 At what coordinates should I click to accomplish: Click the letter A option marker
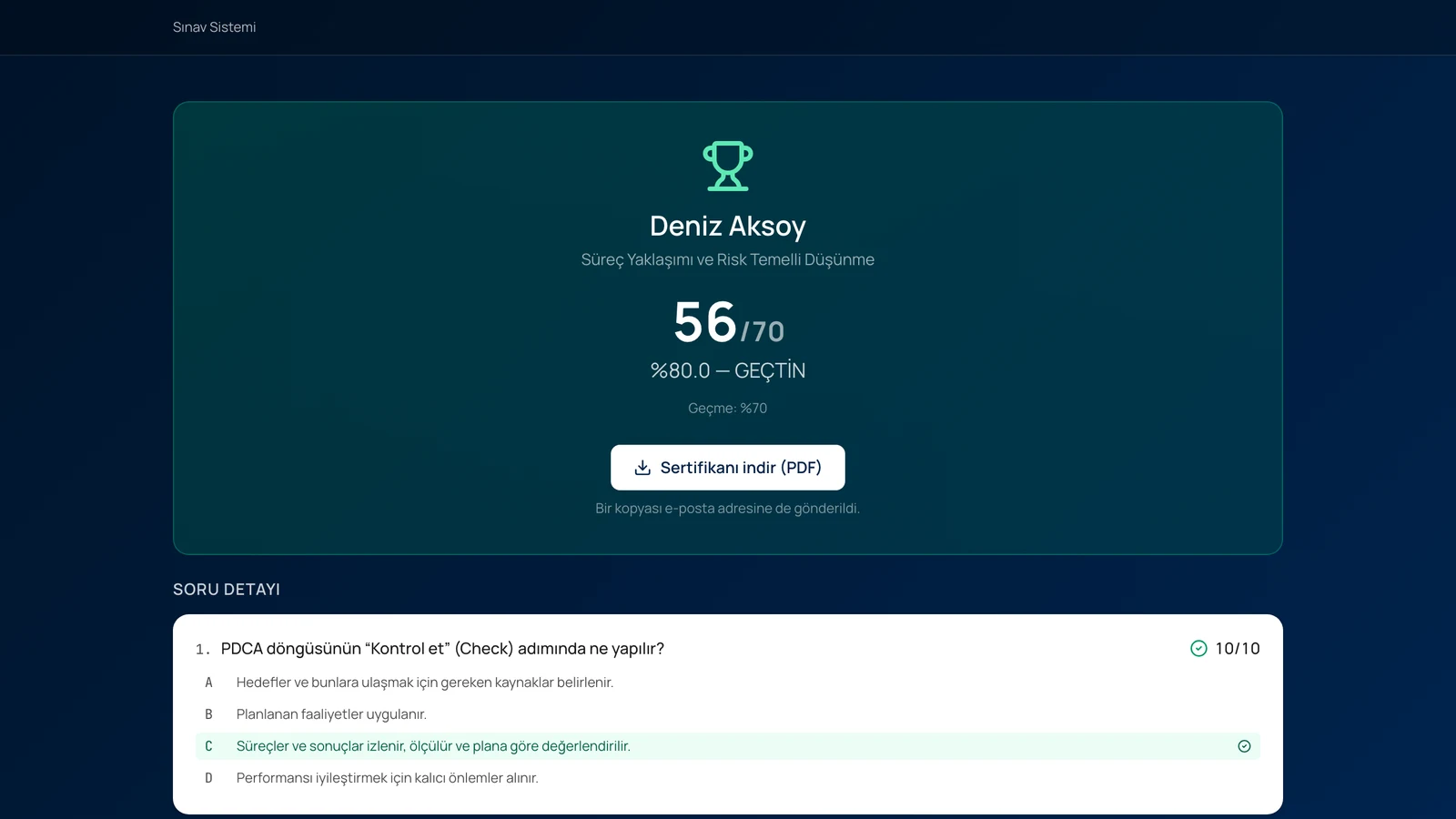click(x=208, y=682)
